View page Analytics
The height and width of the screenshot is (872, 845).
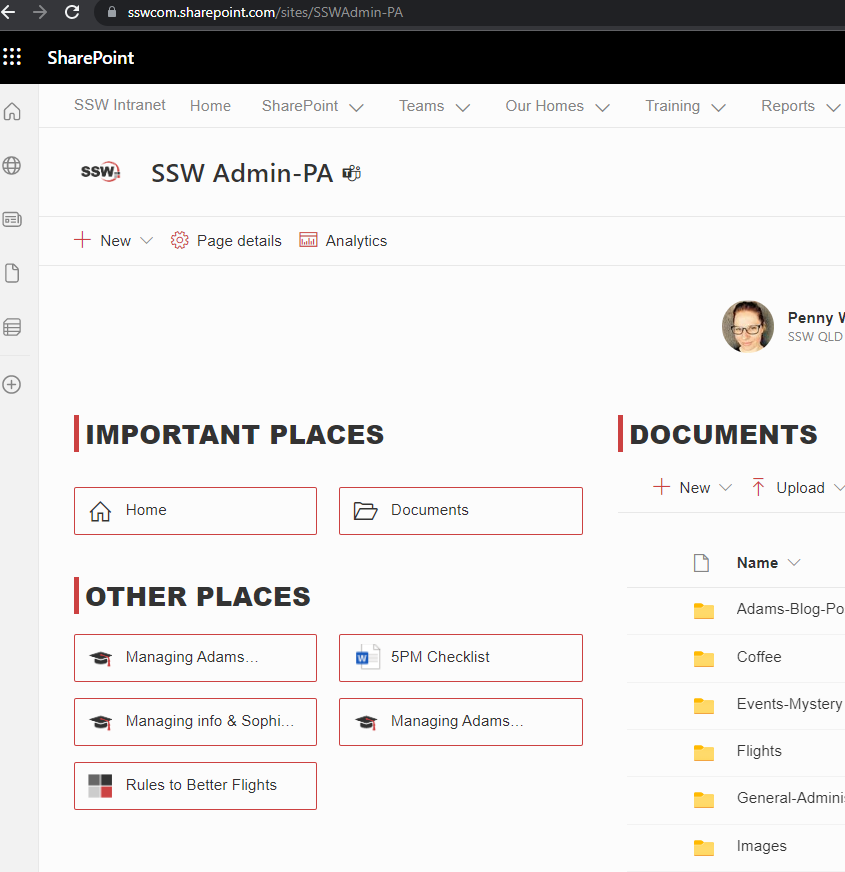tap(344, 241)
